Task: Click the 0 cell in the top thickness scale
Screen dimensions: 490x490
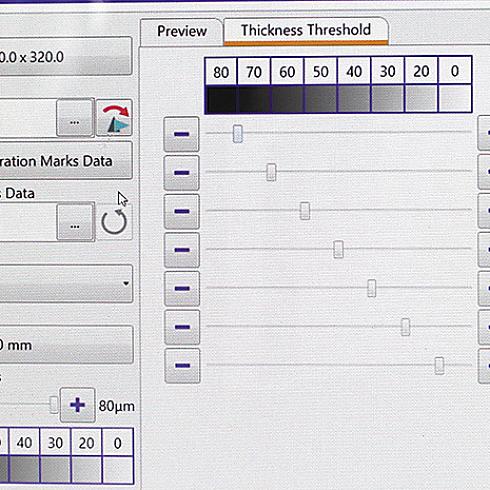Action: 455,71
